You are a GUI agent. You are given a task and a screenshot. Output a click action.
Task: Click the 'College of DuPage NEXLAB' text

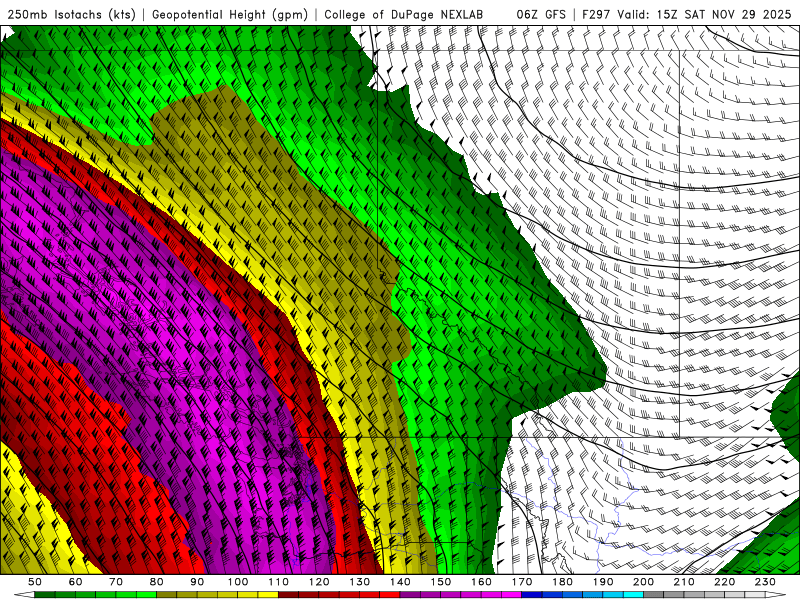(x=404, y=15)
